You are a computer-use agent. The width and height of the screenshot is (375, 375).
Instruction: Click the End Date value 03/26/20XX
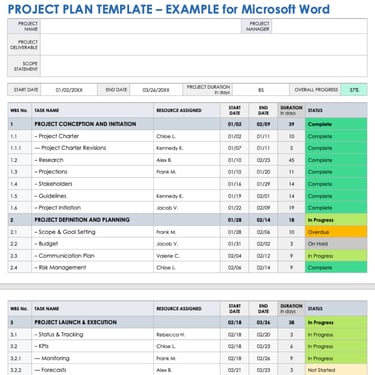click(156, 90)
